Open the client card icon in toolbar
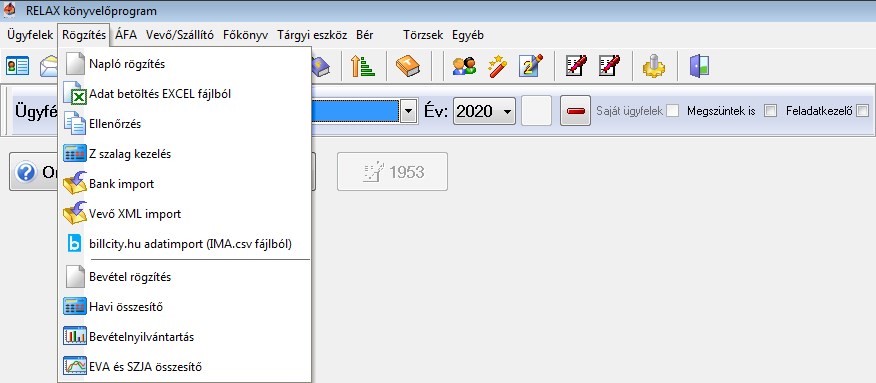 coord(17,66)
